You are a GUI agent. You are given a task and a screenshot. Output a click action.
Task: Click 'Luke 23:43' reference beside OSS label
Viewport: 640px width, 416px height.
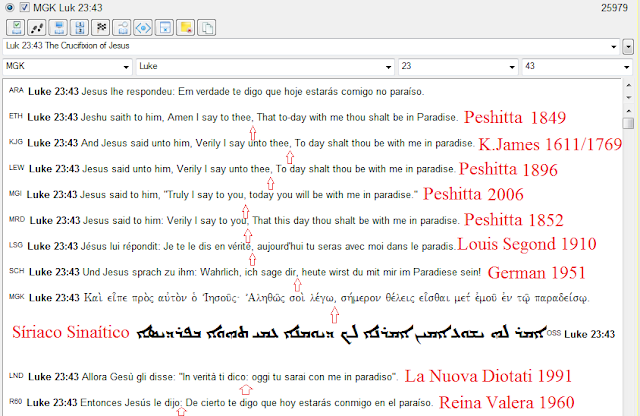589,334
